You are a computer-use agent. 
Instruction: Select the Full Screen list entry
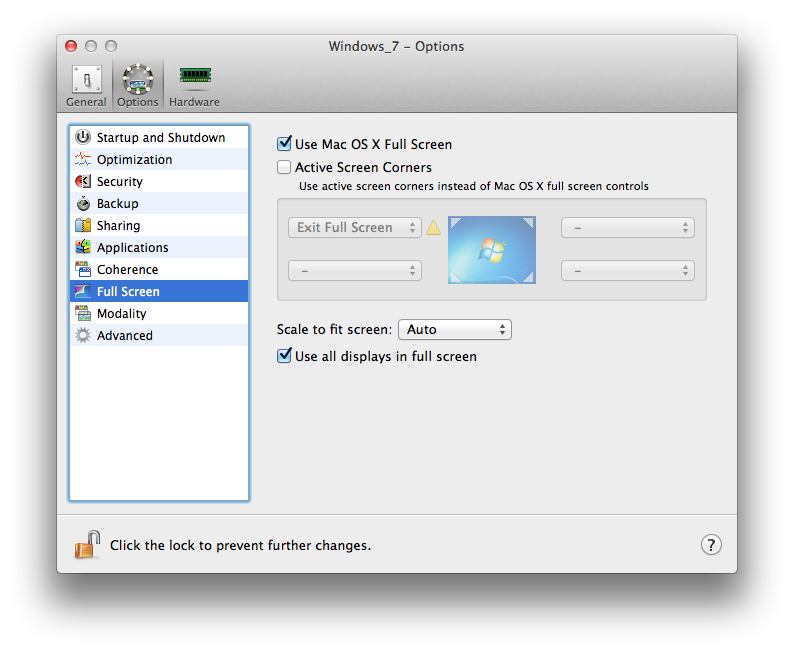click(159, 292)
